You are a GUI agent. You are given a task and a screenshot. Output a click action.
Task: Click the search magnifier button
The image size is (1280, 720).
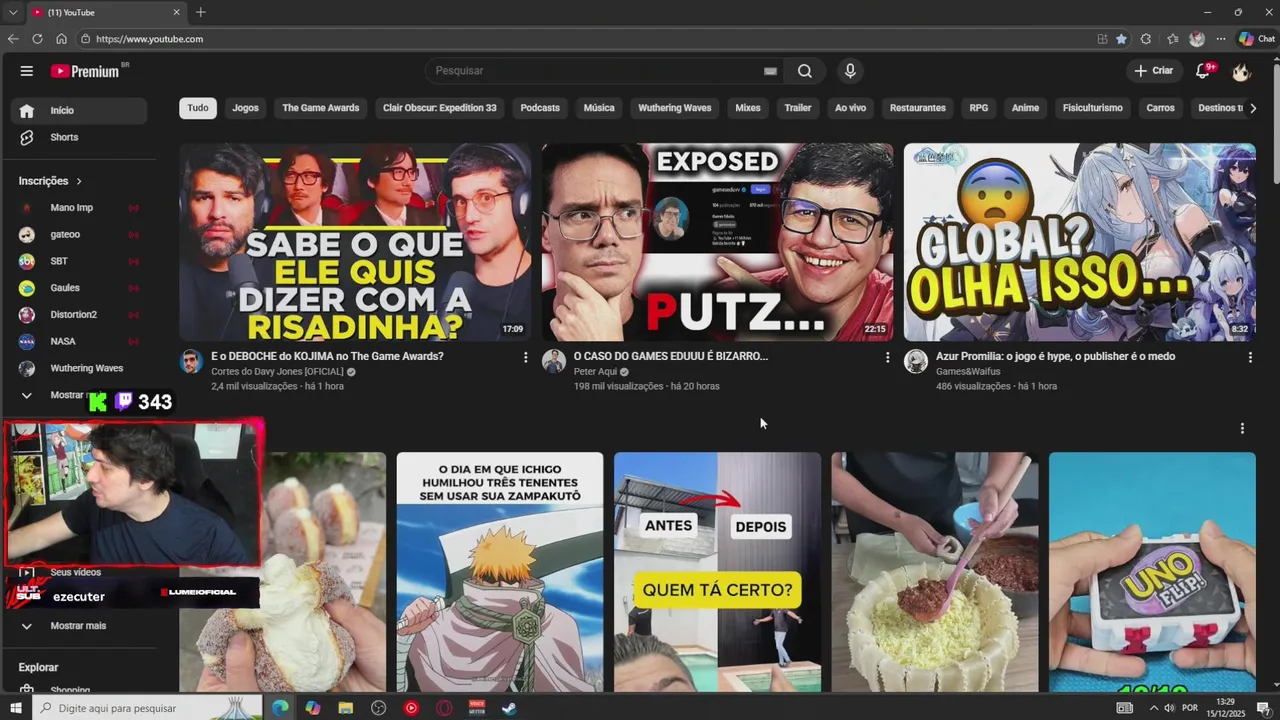pos(805,71)
